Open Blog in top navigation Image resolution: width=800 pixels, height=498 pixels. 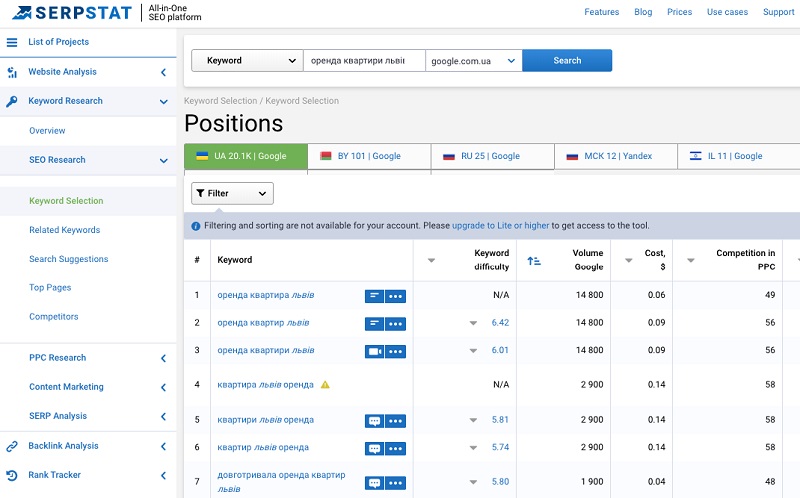tap(643, 12)
